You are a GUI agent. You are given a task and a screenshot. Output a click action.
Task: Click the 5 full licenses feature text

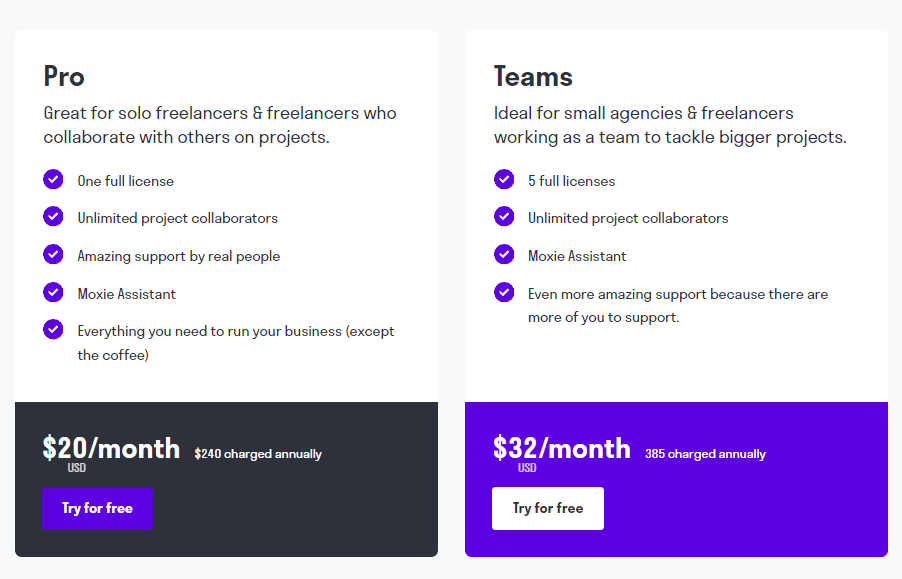pos(571,181)
